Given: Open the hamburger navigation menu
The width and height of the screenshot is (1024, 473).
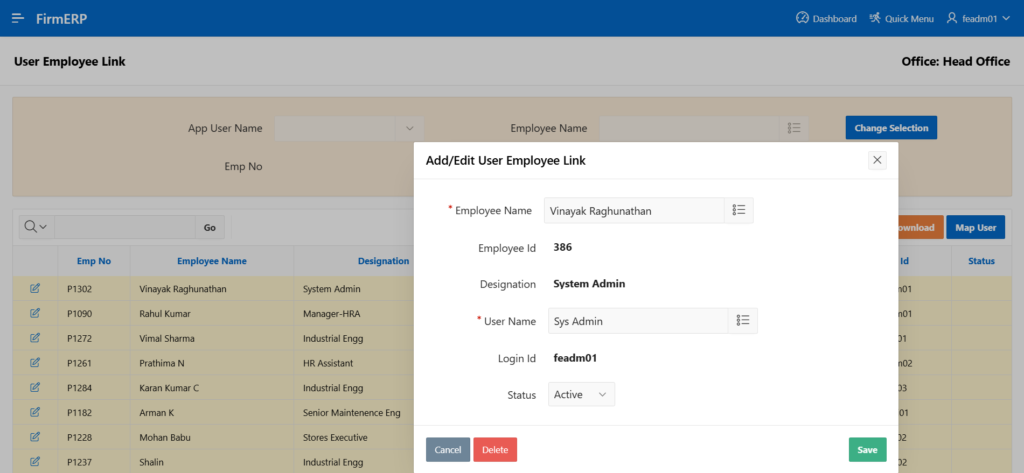Looking at the screenshot, I should 18,18.
